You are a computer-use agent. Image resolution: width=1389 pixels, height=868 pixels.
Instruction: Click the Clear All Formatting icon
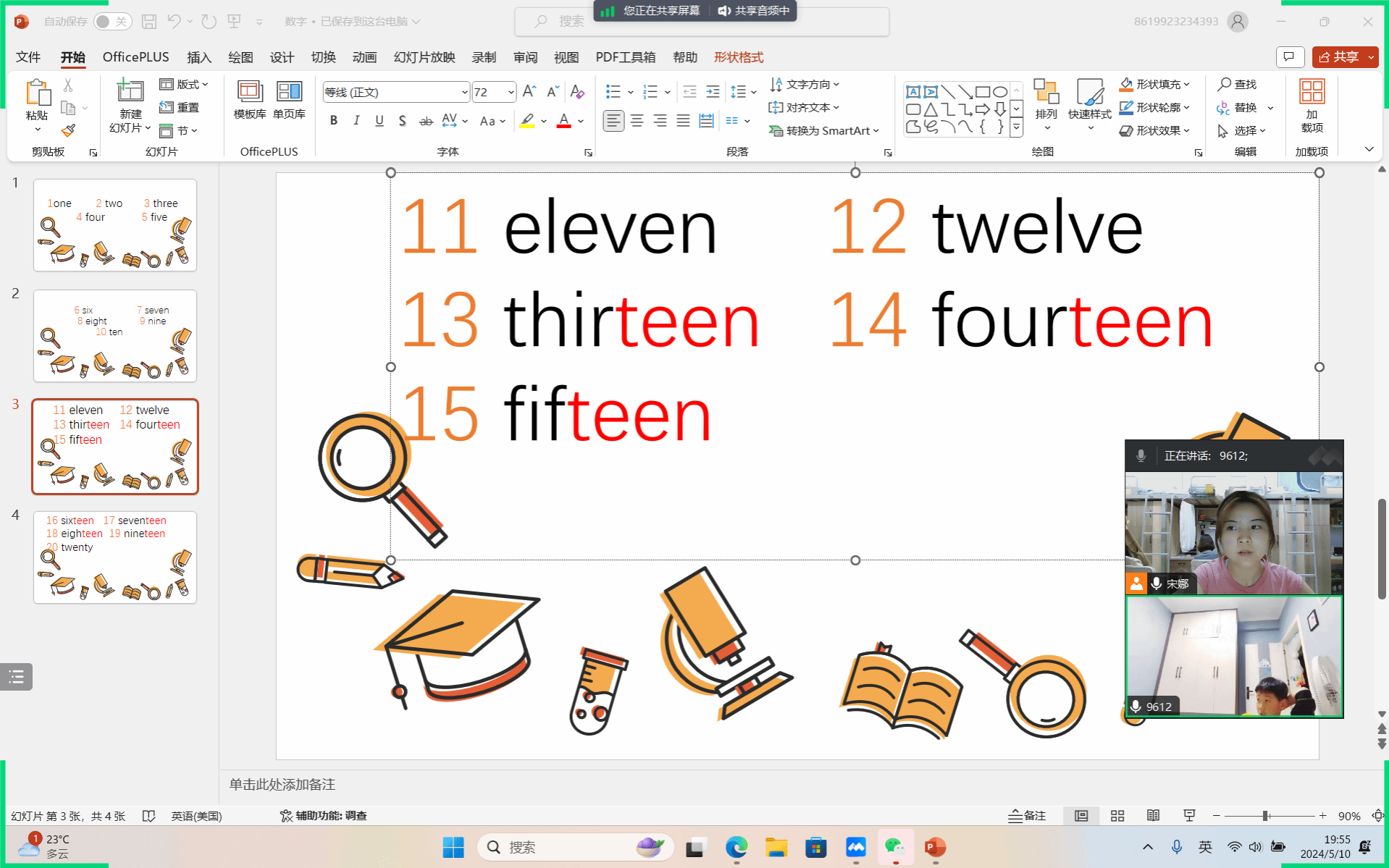tap(576, 92)
